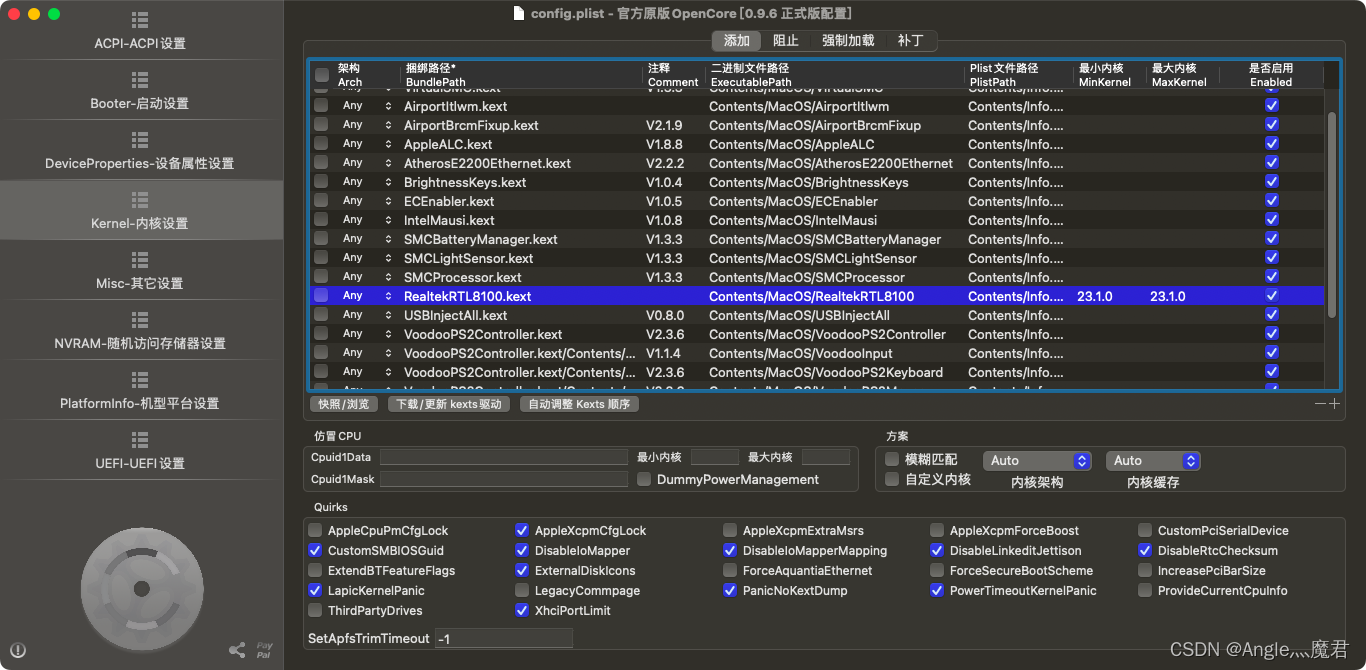Image resolution: width=1366 pixels, height=670 pixels.
Task: Click the info icon at sidebar bottom
Action: tap(18, 650)
